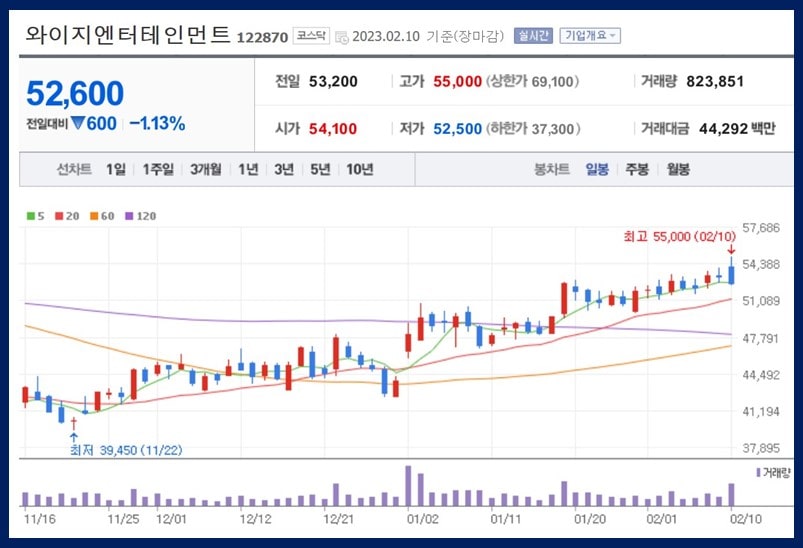Screen dimensions: 803x548
Task: Click the orange 60-day moving average swatch
Action: click(x=94, y=216)
